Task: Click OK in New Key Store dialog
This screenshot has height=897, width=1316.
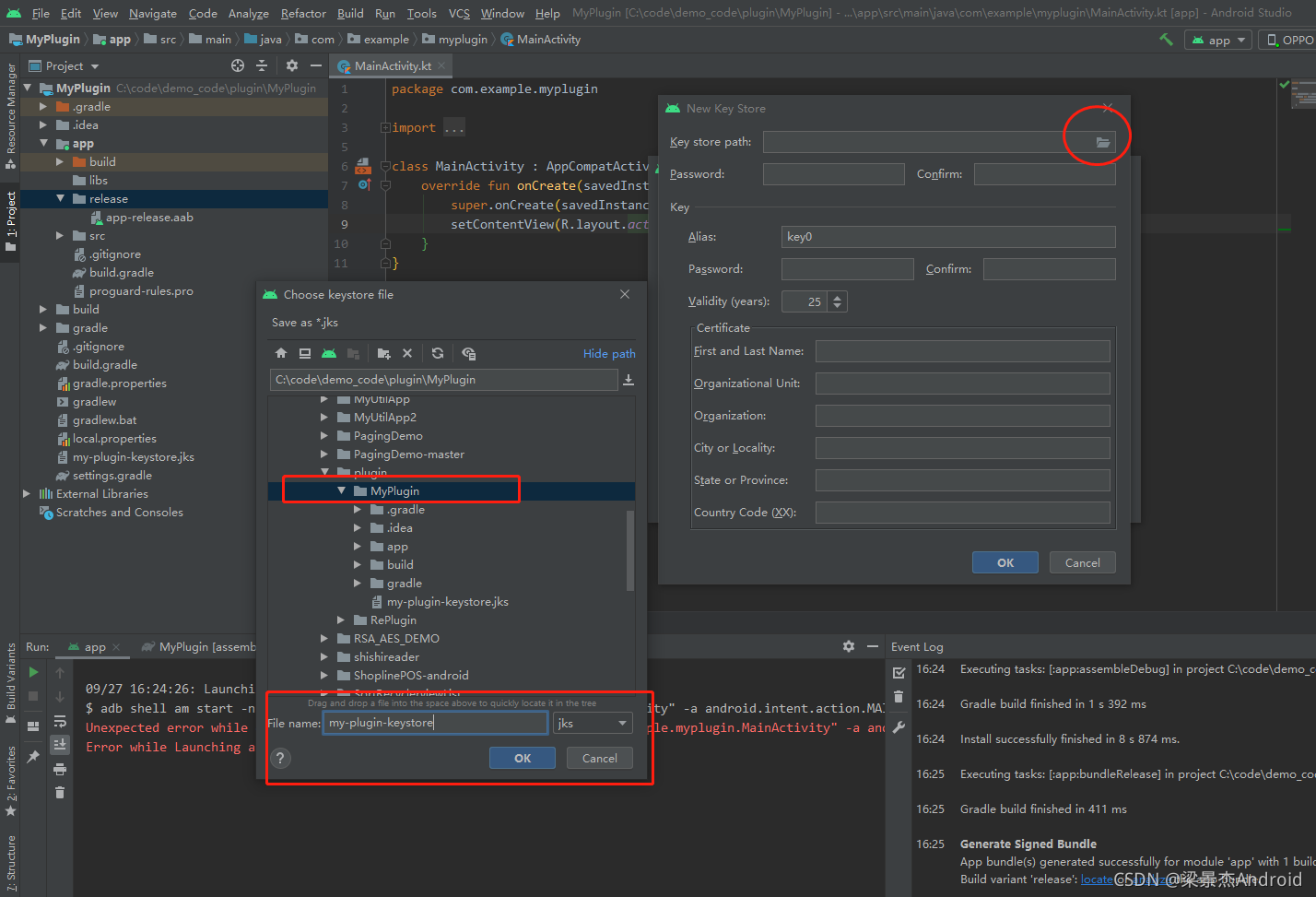Action: tap(1005, 562)
